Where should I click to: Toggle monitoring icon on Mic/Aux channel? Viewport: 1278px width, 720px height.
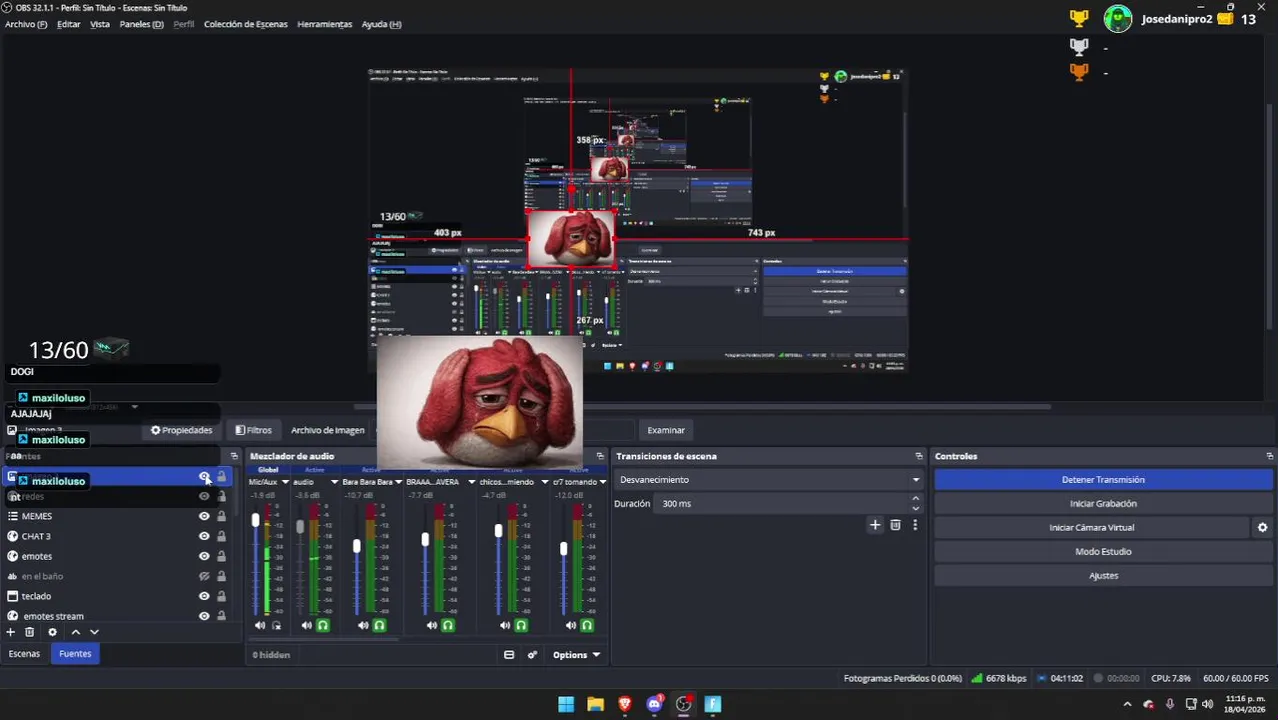click(x=276, y=626)
